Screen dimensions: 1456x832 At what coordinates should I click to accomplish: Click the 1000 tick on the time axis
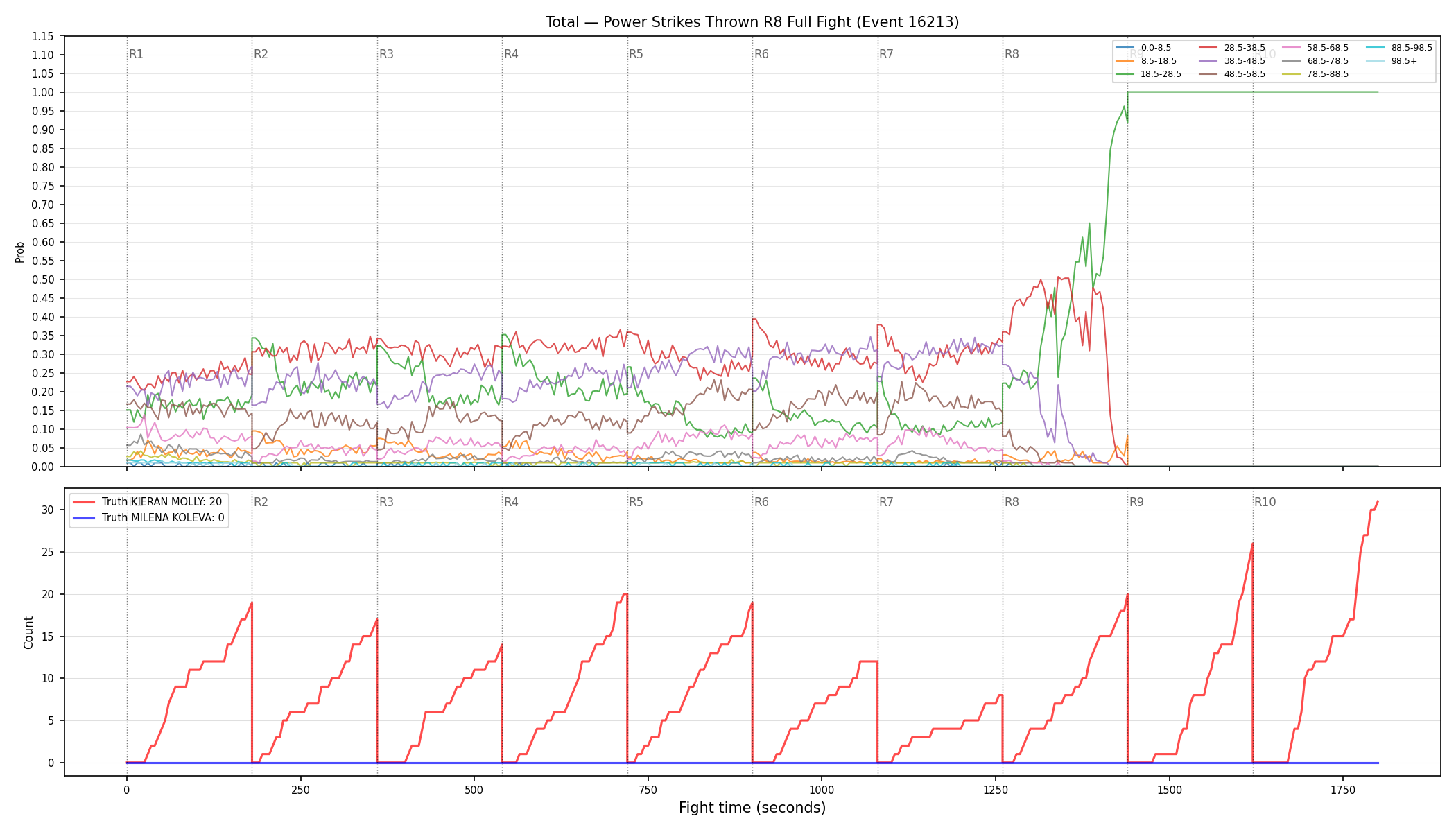822,790
